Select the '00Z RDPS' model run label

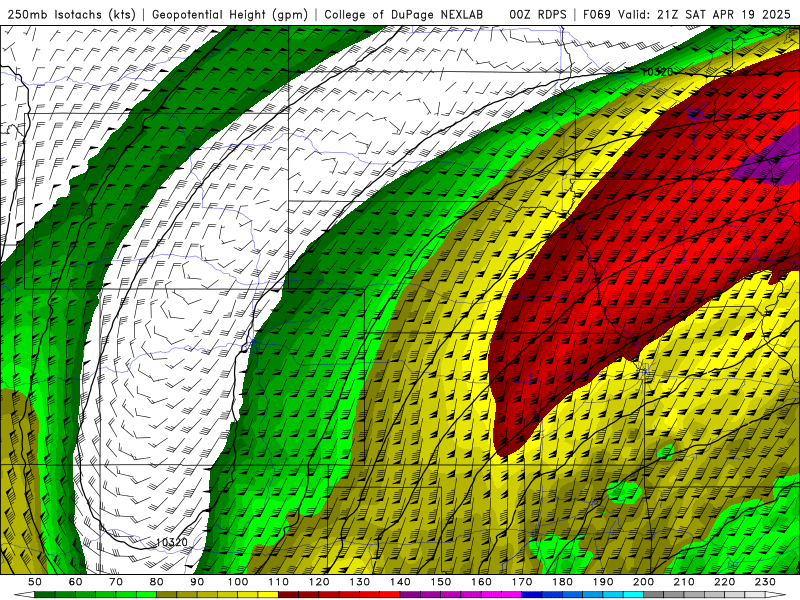537,14
